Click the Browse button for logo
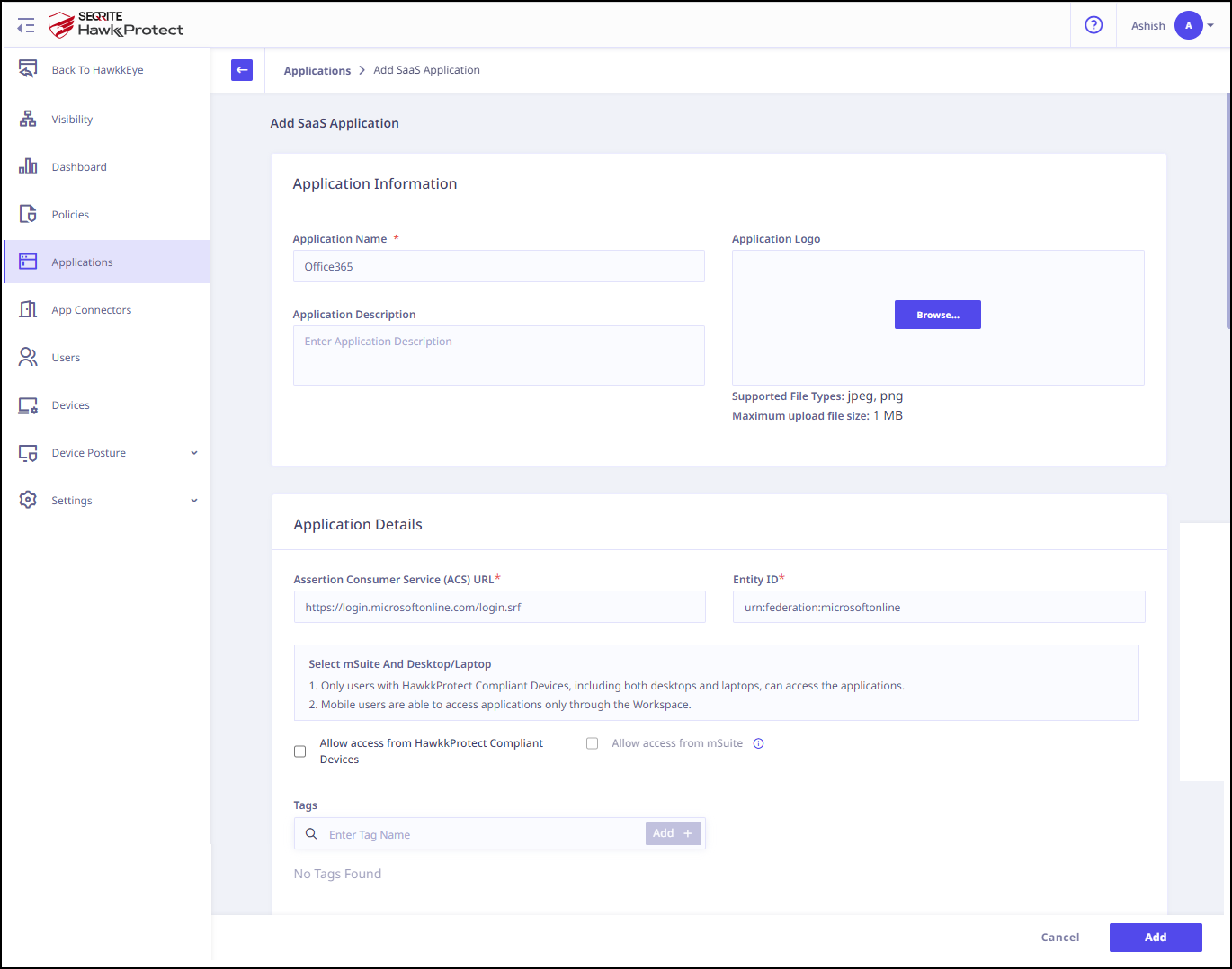1232x969 pixels. (x=937, y=315)
